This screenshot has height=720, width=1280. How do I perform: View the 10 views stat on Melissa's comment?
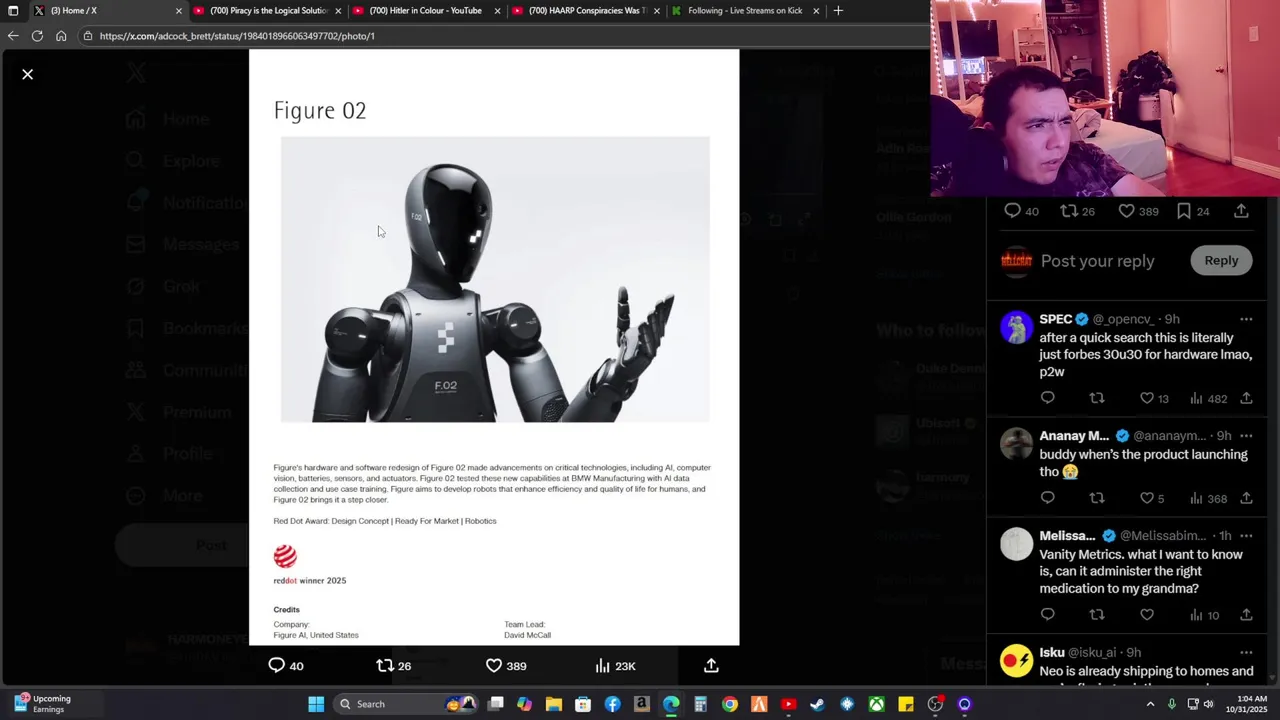click(x=1204, y=615)
